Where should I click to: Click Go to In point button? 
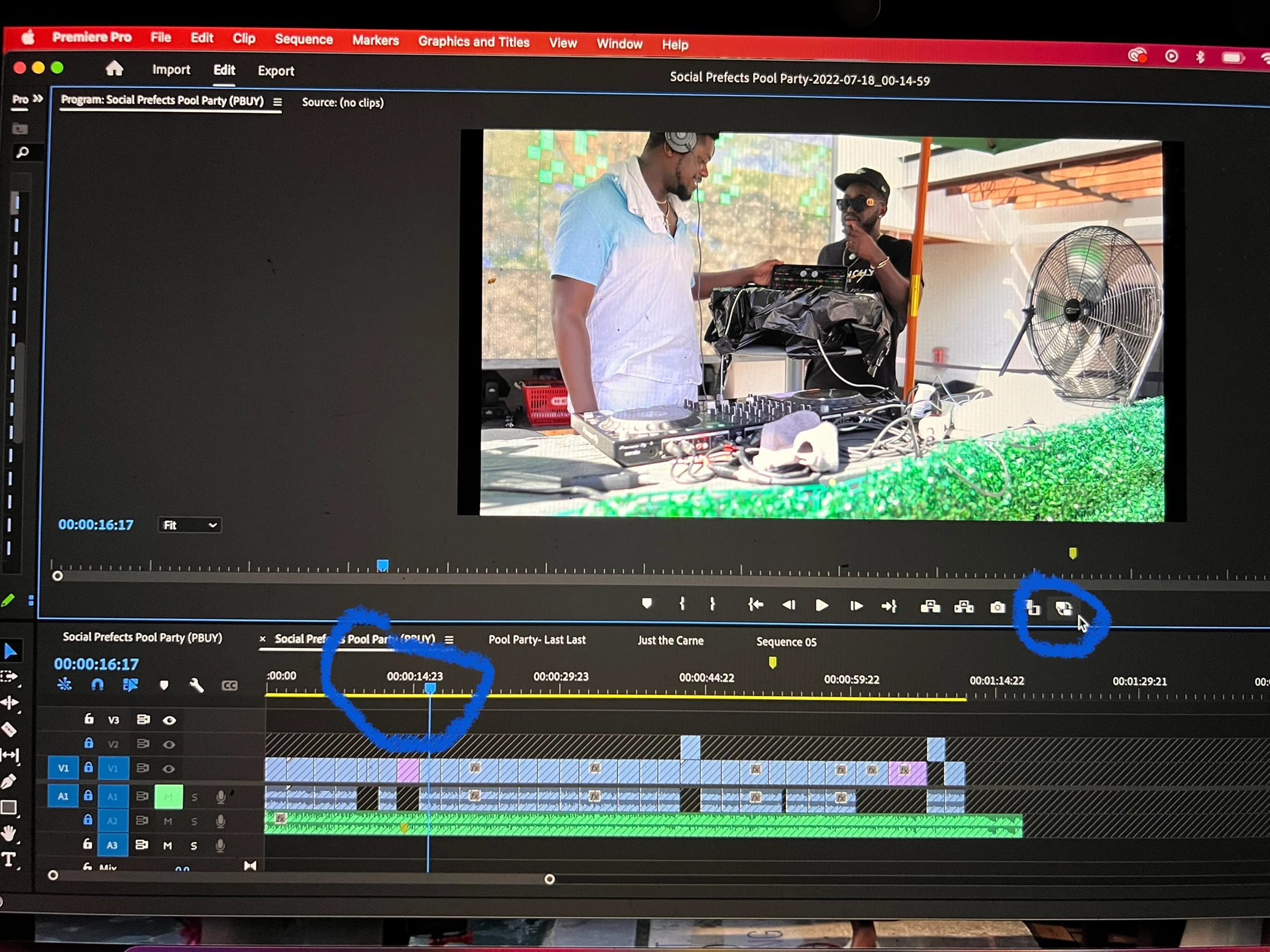[x=755, y=605]
